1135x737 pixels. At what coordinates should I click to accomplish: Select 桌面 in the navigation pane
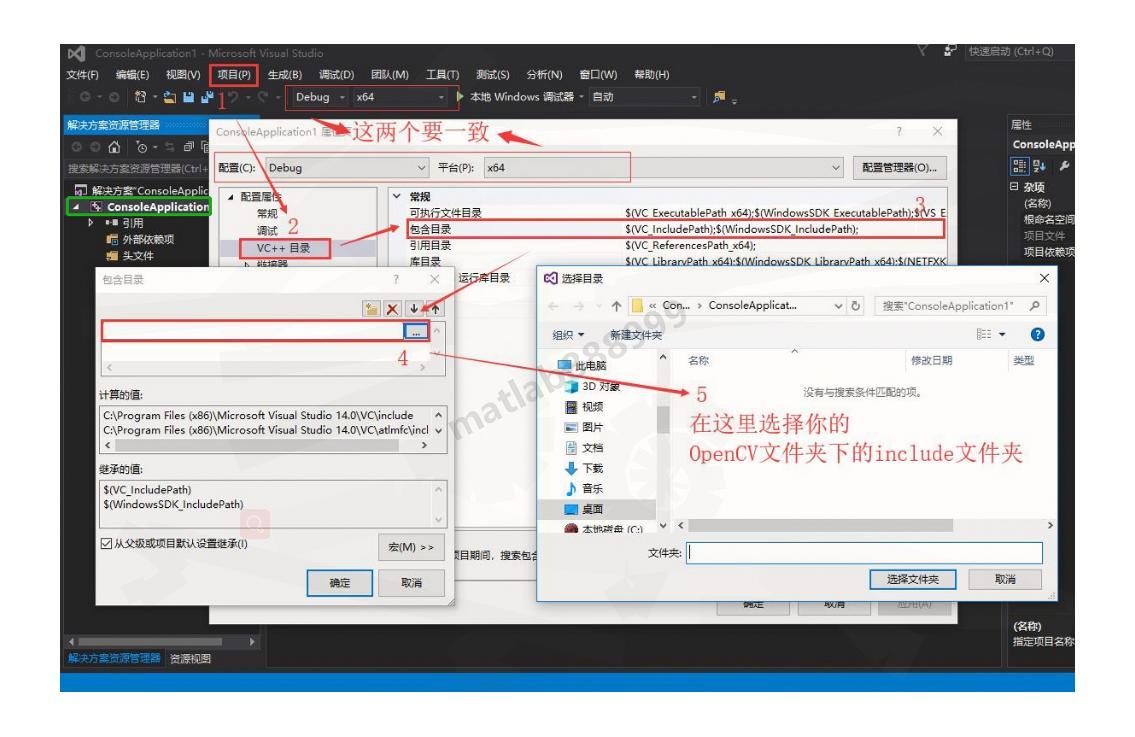click(x=583, y=509)
